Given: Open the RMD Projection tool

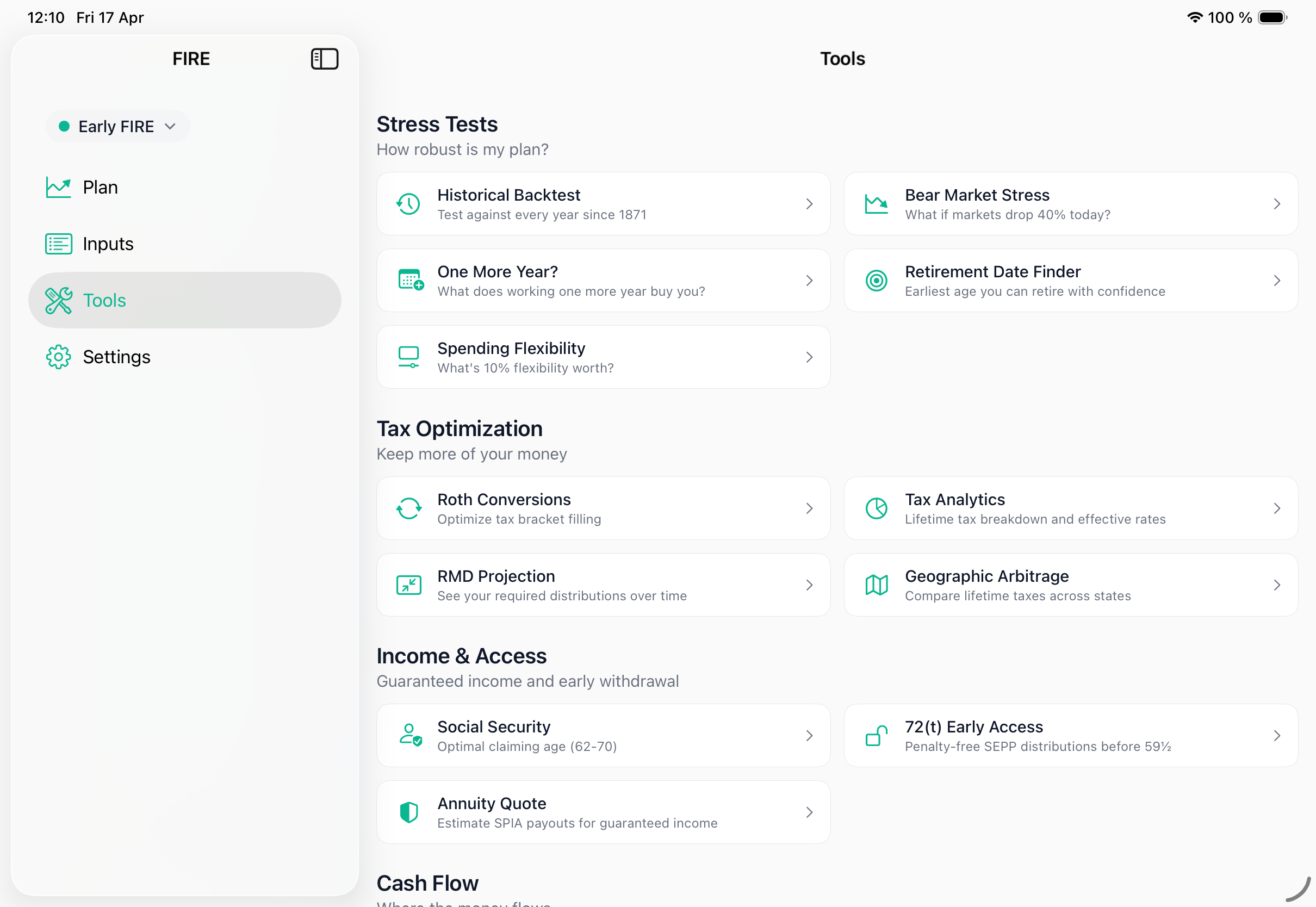Looking at the screenshot, I should point(604,585).
